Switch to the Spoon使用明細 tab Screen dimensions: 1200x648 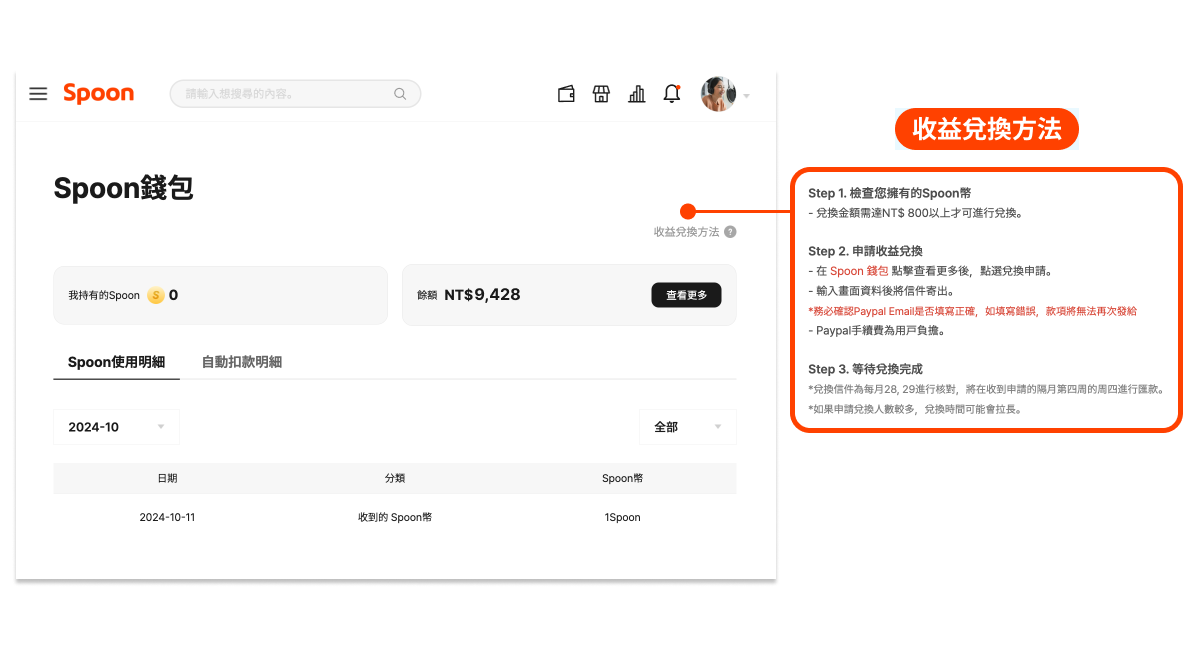click(116, 362)
